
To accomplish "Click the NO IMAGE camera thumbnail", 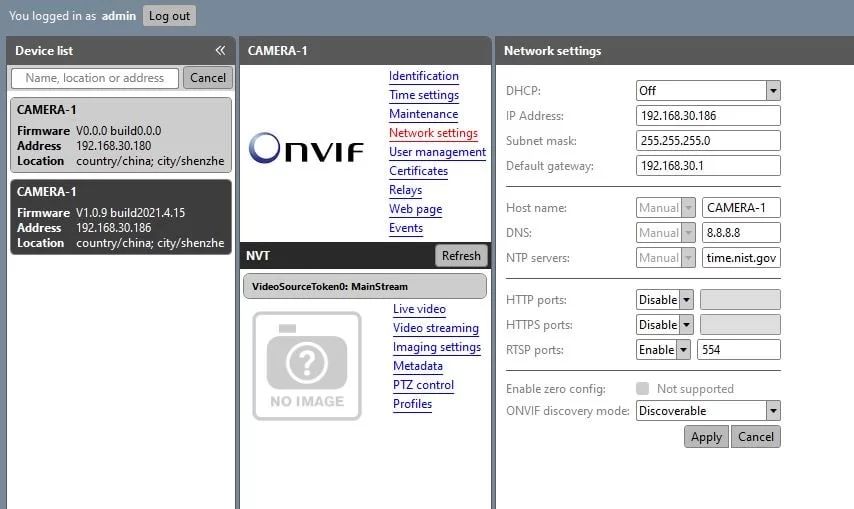I will (307, 366).
